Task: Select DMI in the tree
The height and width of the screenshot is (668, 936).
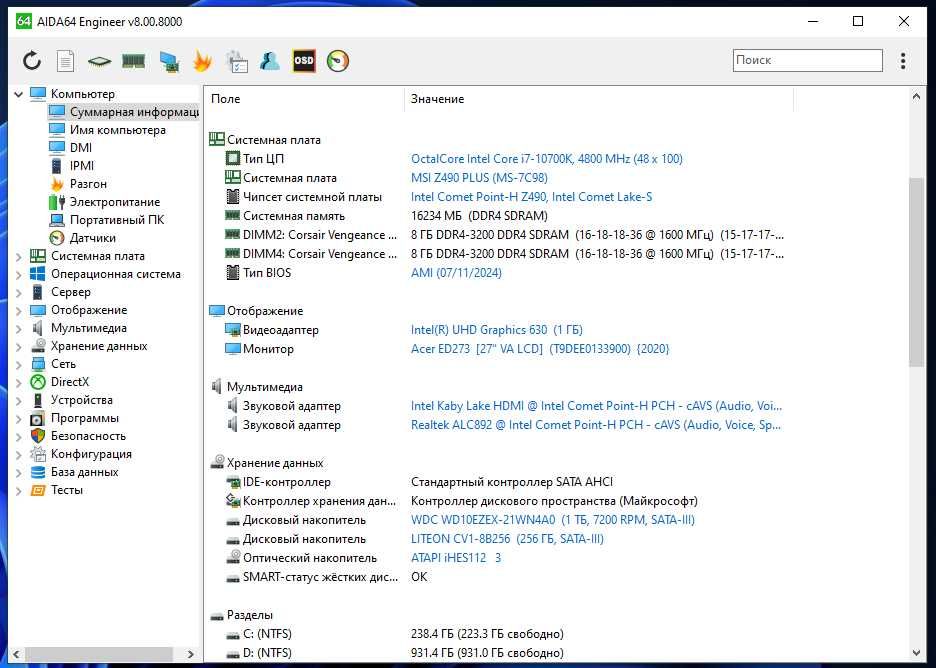Action: 81,147
